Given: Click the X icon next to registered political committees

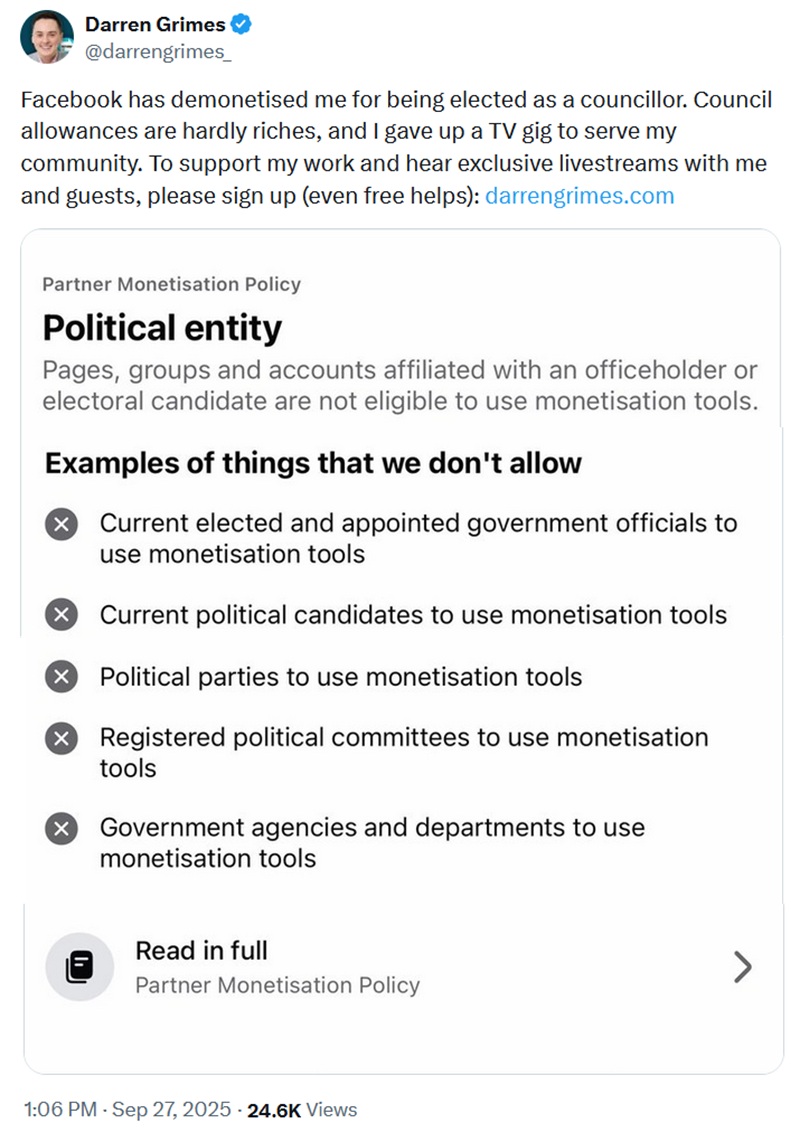Looking at the screenshot, I should coord(61,738).
